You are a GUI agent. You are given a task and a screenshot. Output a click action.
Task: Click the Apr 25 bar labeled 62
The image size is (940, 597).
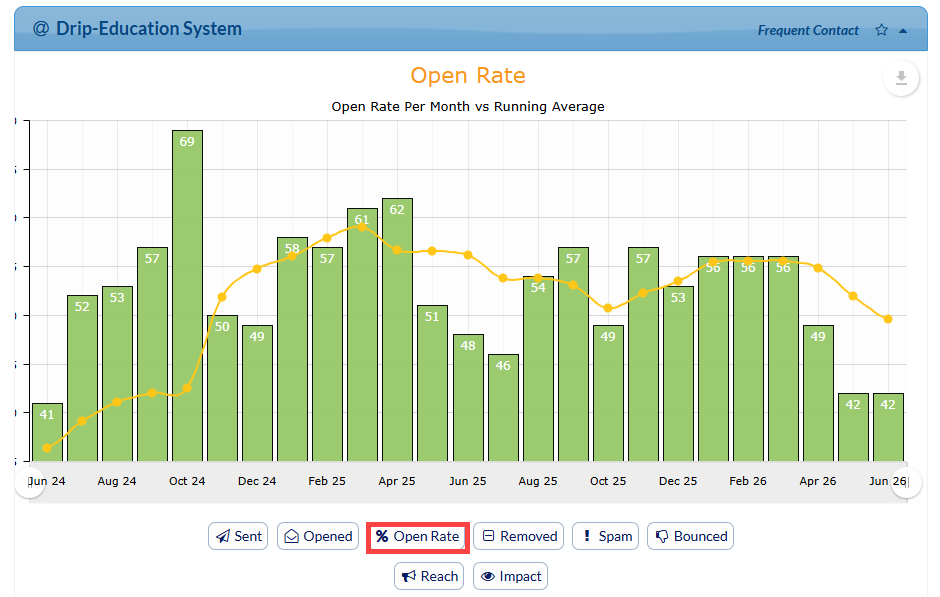coord(397,330)
